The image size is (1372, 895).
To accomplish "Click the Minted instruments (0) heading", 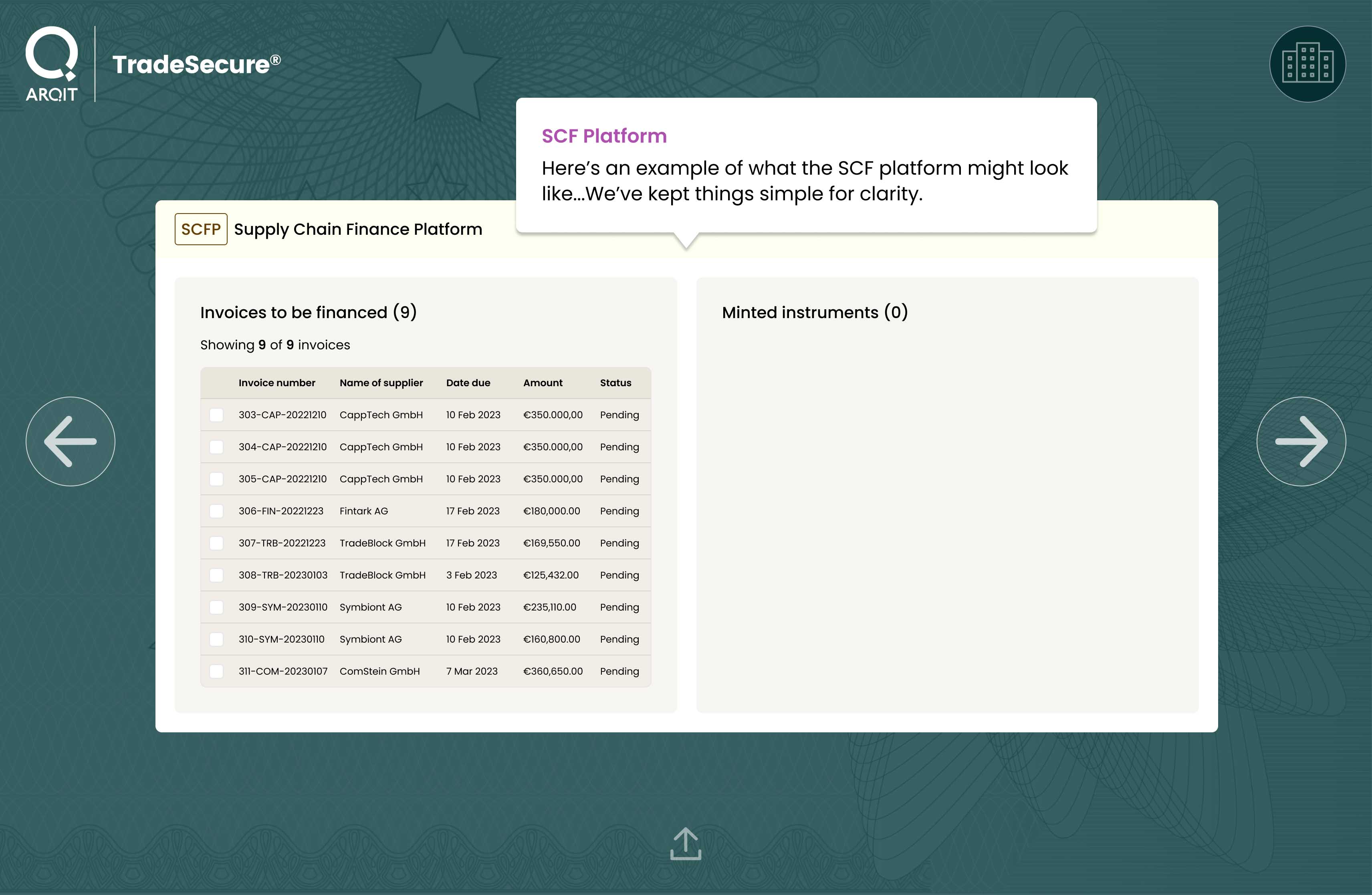I will click(x=815, y=312).
